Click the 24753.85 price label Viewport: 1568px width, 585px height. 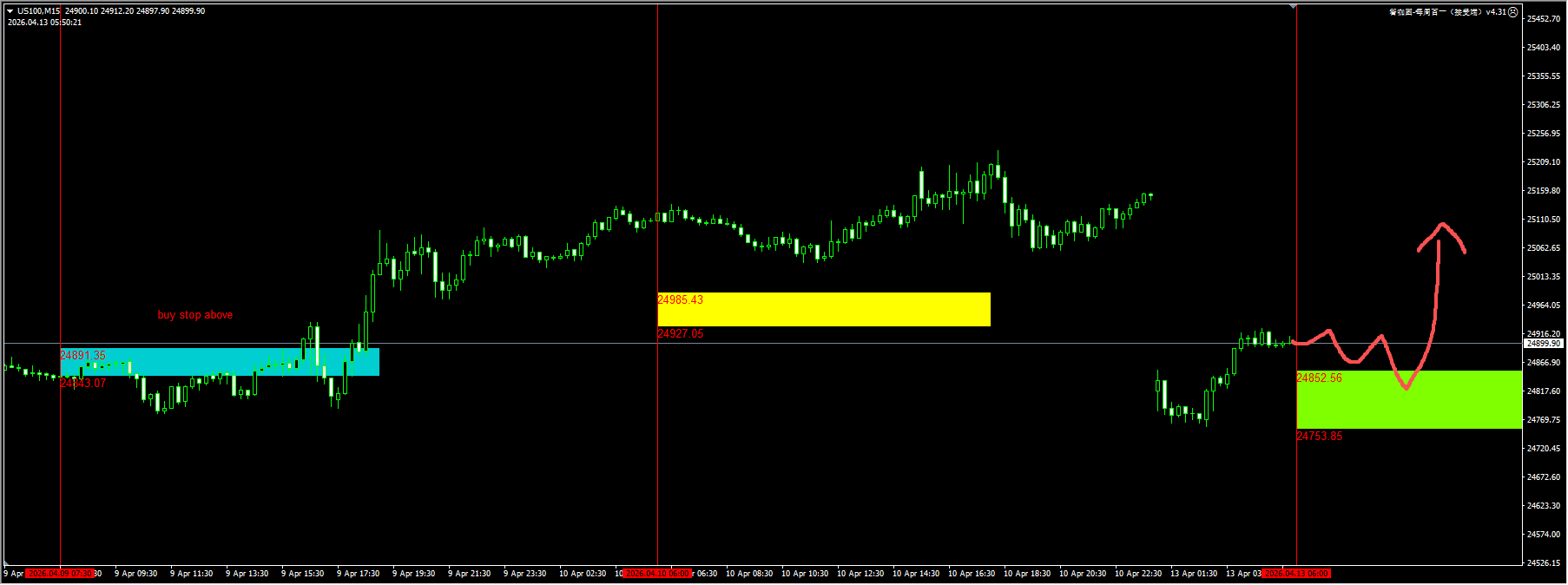[1319, 437]
